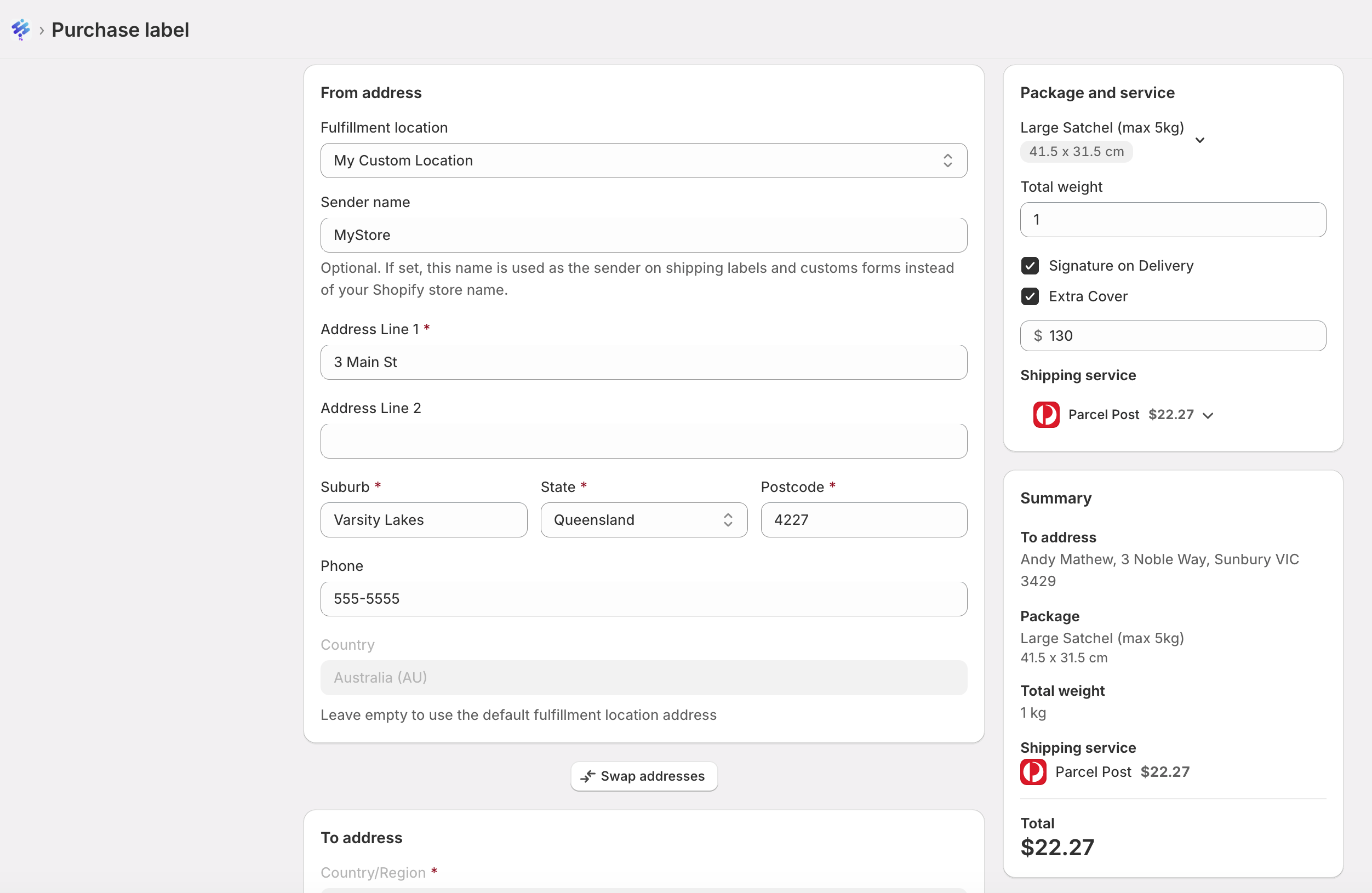The height and width of the screenshot is (893, 1372).
Task: Open the Fulfillment location dropdown
Action: tap(643, 161)
